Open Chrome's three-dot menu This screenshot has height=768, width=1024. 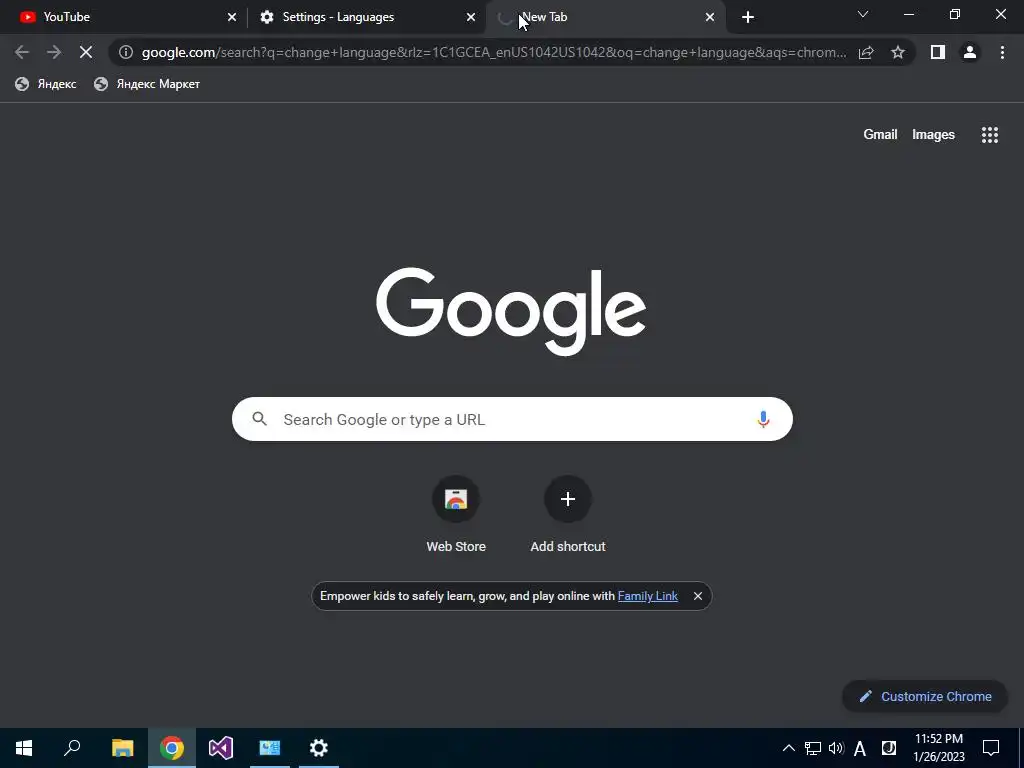(x=1002, y=52)
